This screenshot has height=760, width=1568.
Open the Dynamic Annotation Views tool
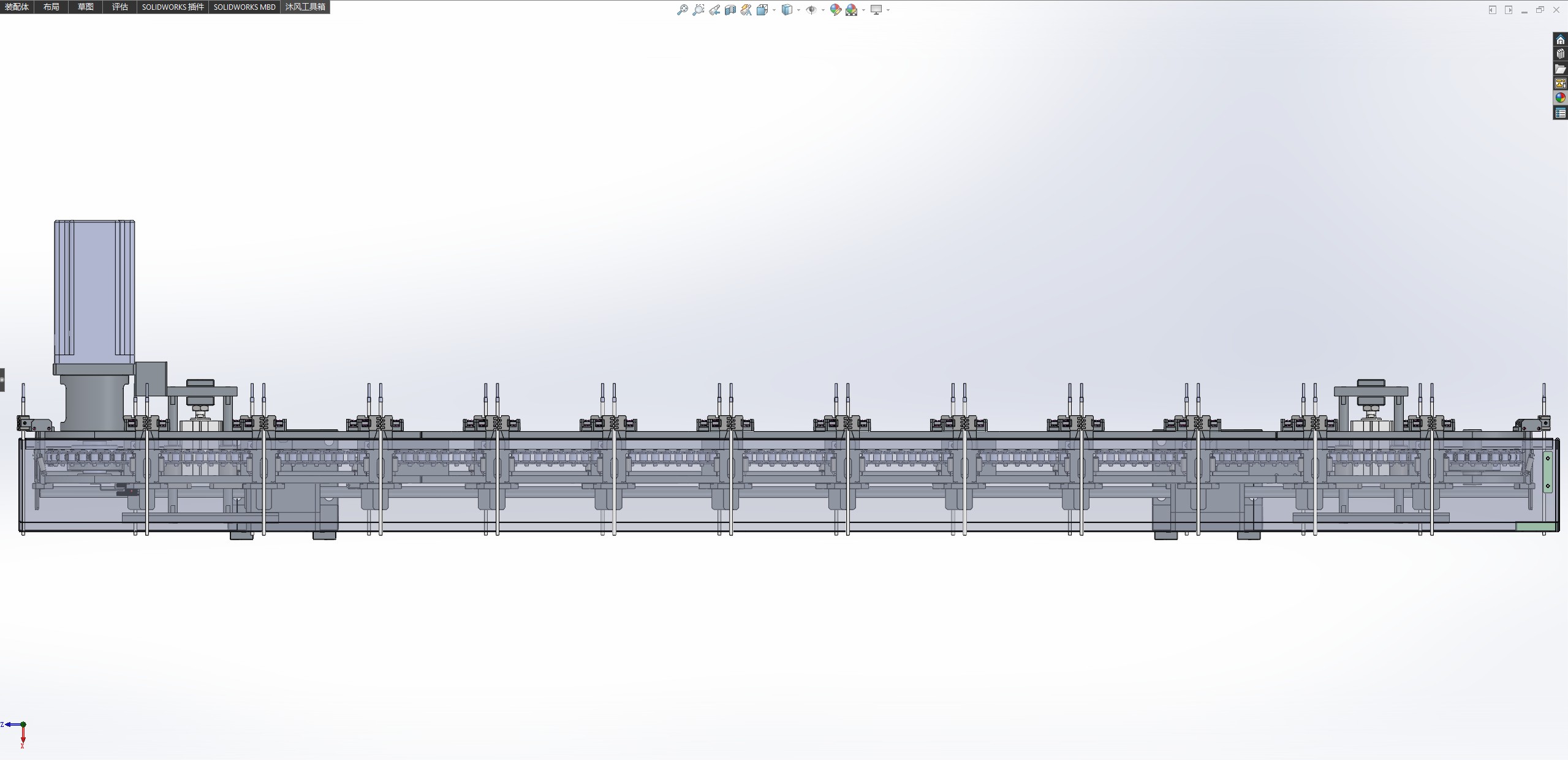[x=746, y=10]
